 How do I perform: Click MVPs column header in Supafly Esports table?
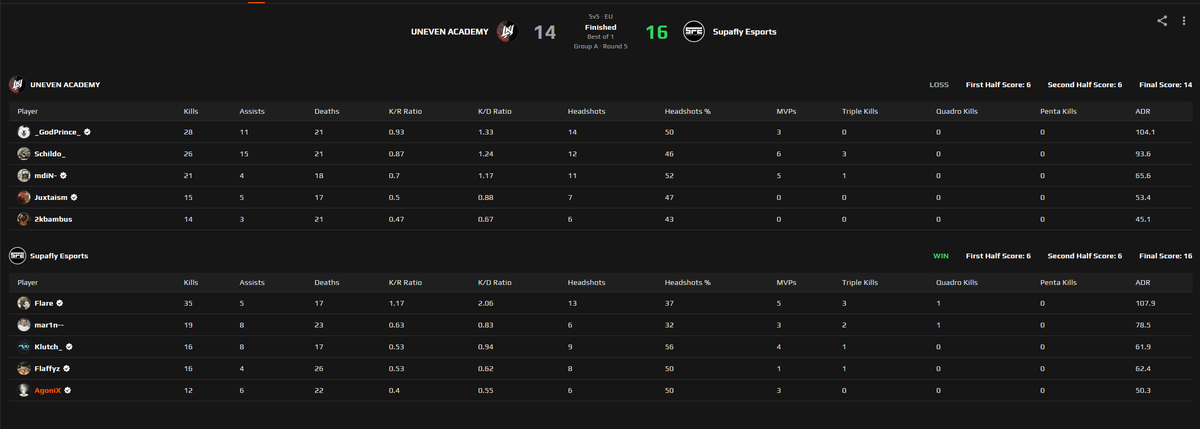(786, 283)
